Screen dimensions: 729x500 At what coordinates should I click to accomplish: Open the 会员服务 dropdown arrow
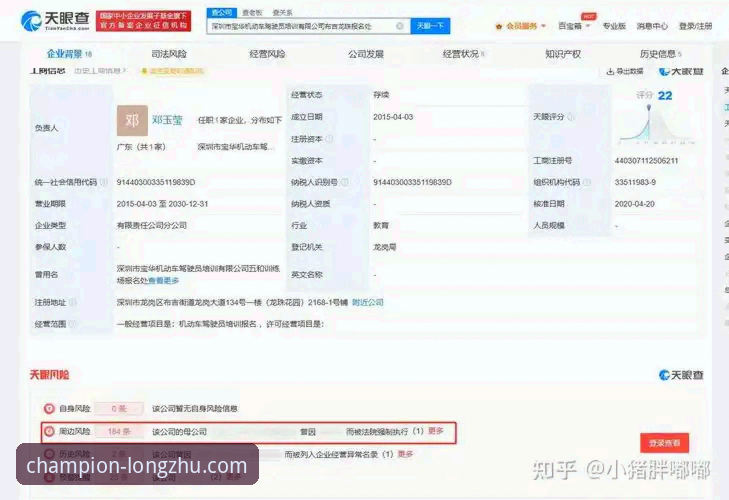tap(543, 26)
